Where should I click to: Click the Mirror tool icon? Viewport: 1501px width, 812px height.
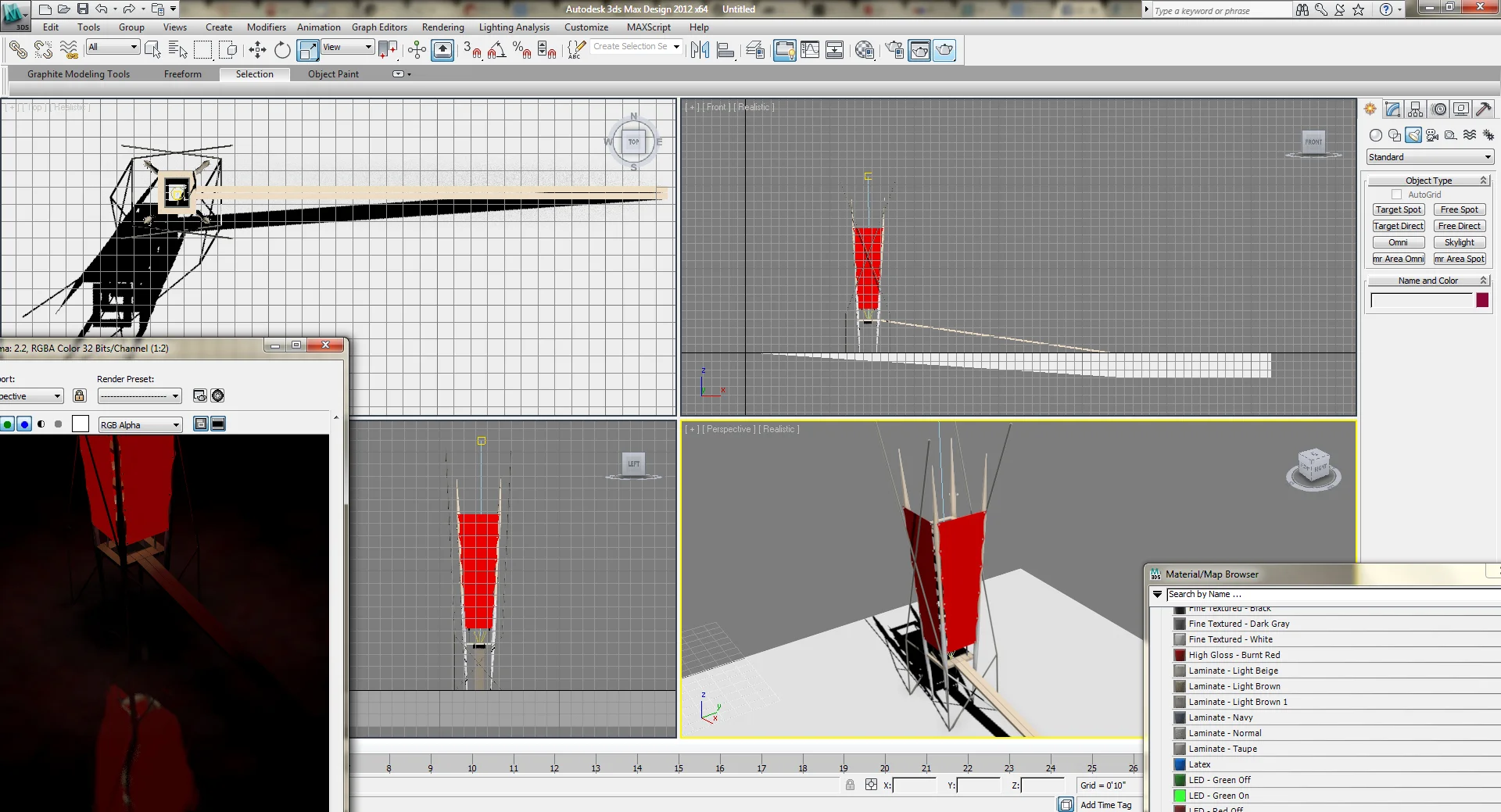pyautogui.click(x=700, y=50)
